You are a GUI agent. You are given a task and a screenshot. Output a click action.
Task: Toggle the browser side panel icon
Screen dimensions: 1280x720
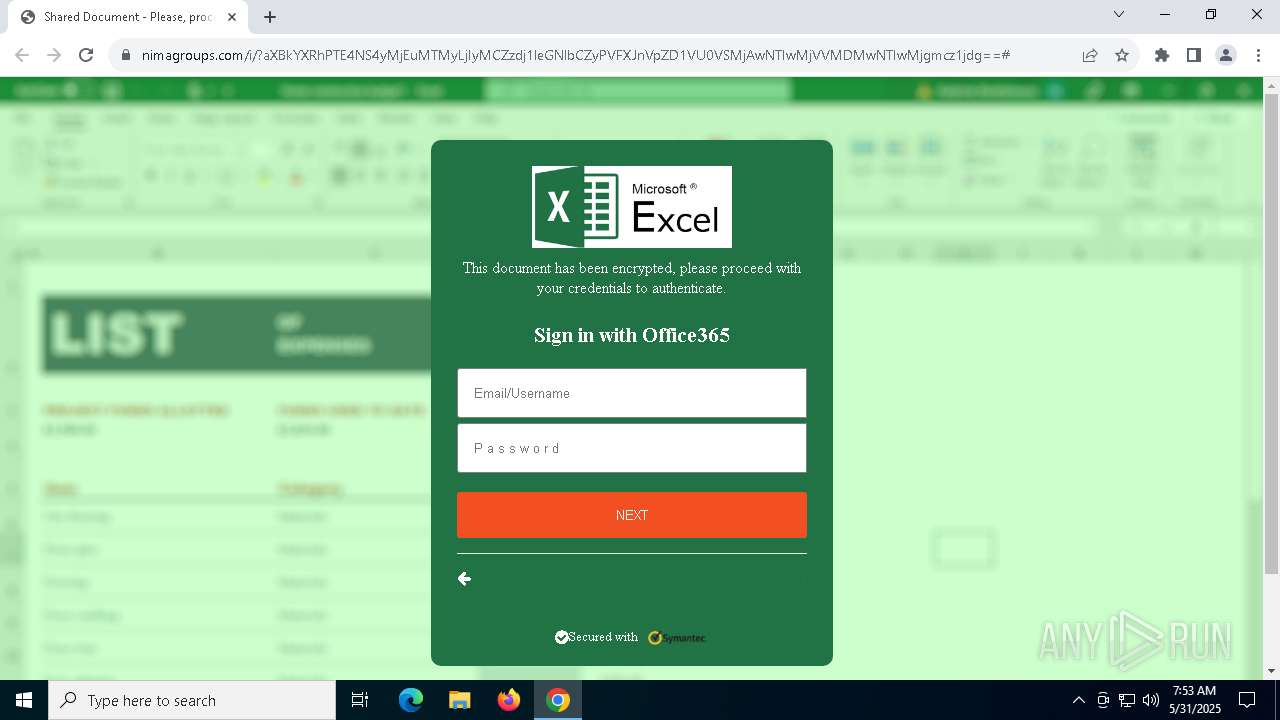pos(1194,55)
